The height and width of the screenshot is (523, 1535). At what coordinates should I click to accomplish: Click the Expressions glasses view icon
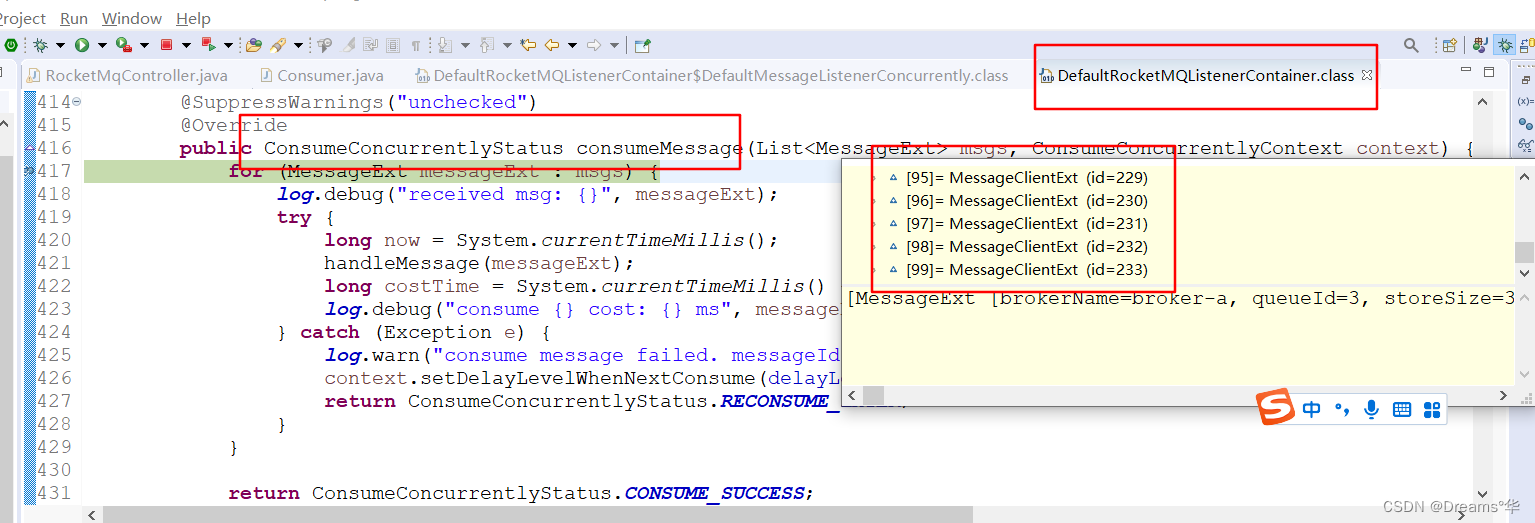point(1525,146)
